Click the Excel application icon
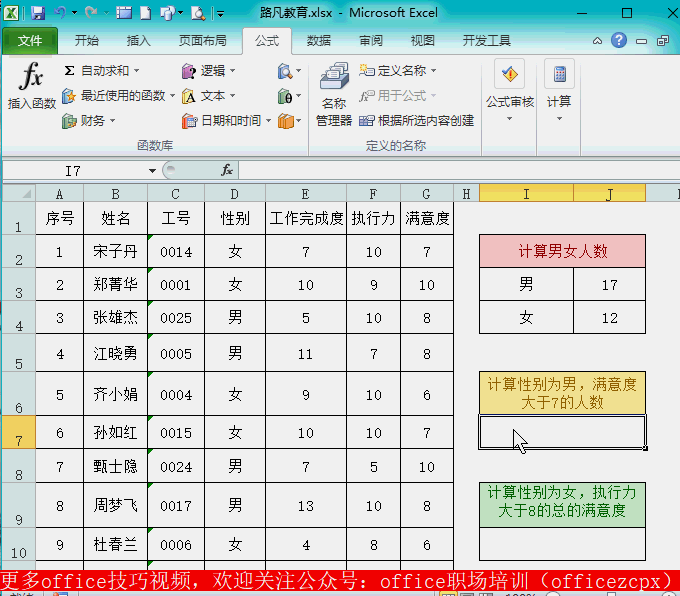This screenshot has height=596, width=680. pos(11,13)
